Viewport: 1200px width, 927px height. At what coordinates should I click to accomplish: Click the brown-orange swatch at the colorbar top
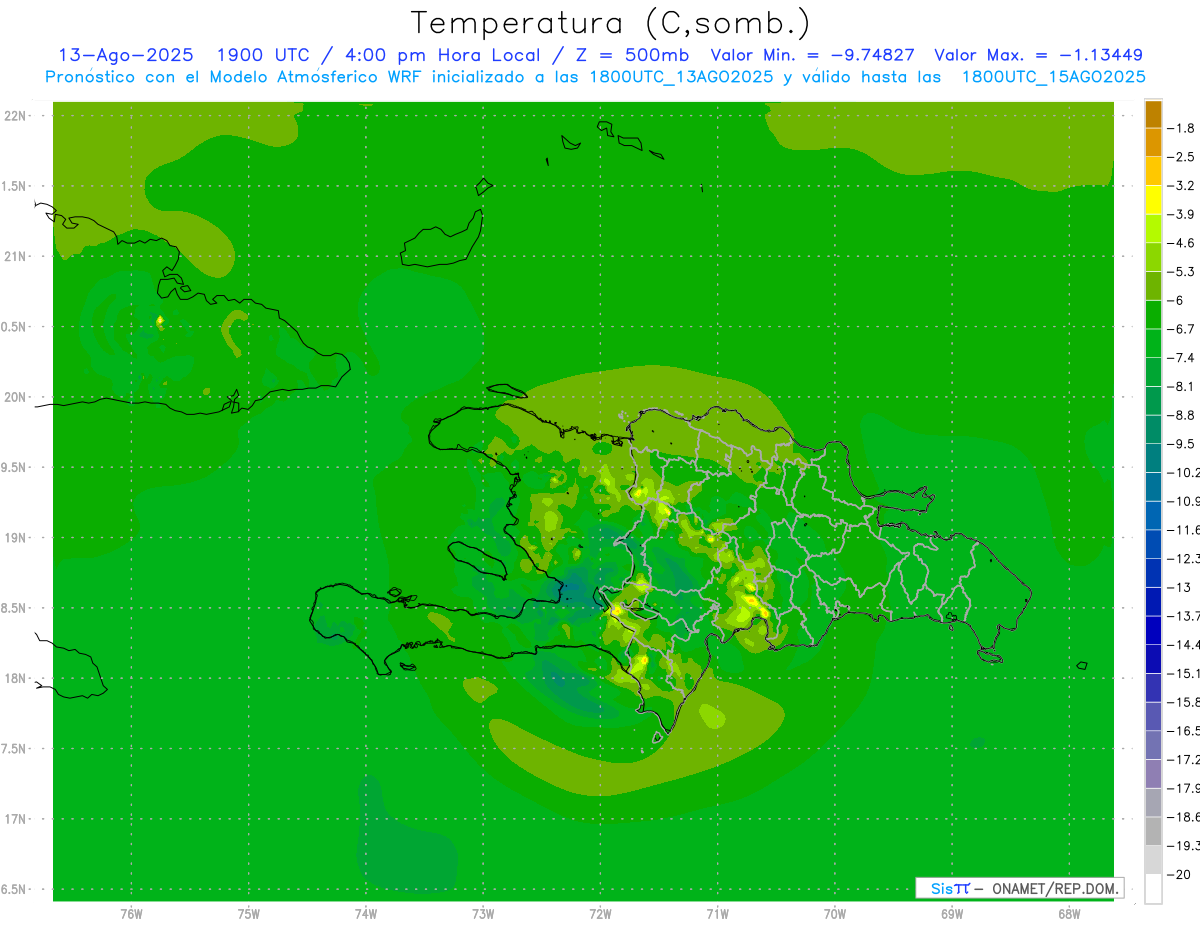[x=1153, y=114]
